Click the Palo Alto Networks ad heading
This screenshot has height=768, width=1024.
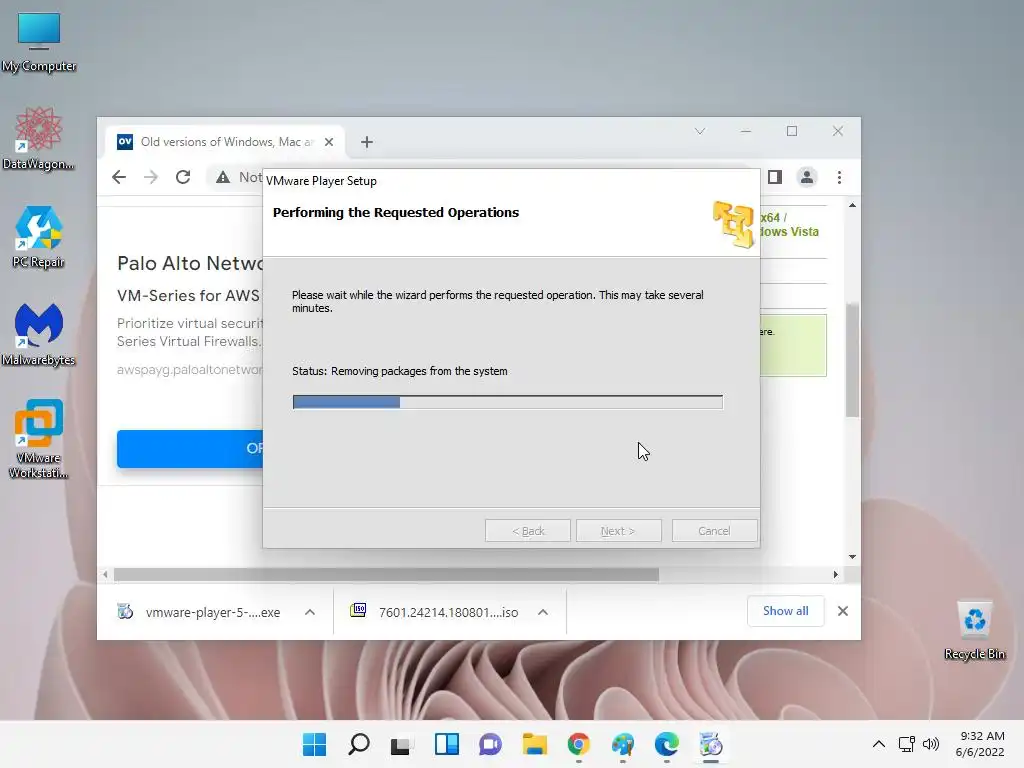tap(190, 263)
